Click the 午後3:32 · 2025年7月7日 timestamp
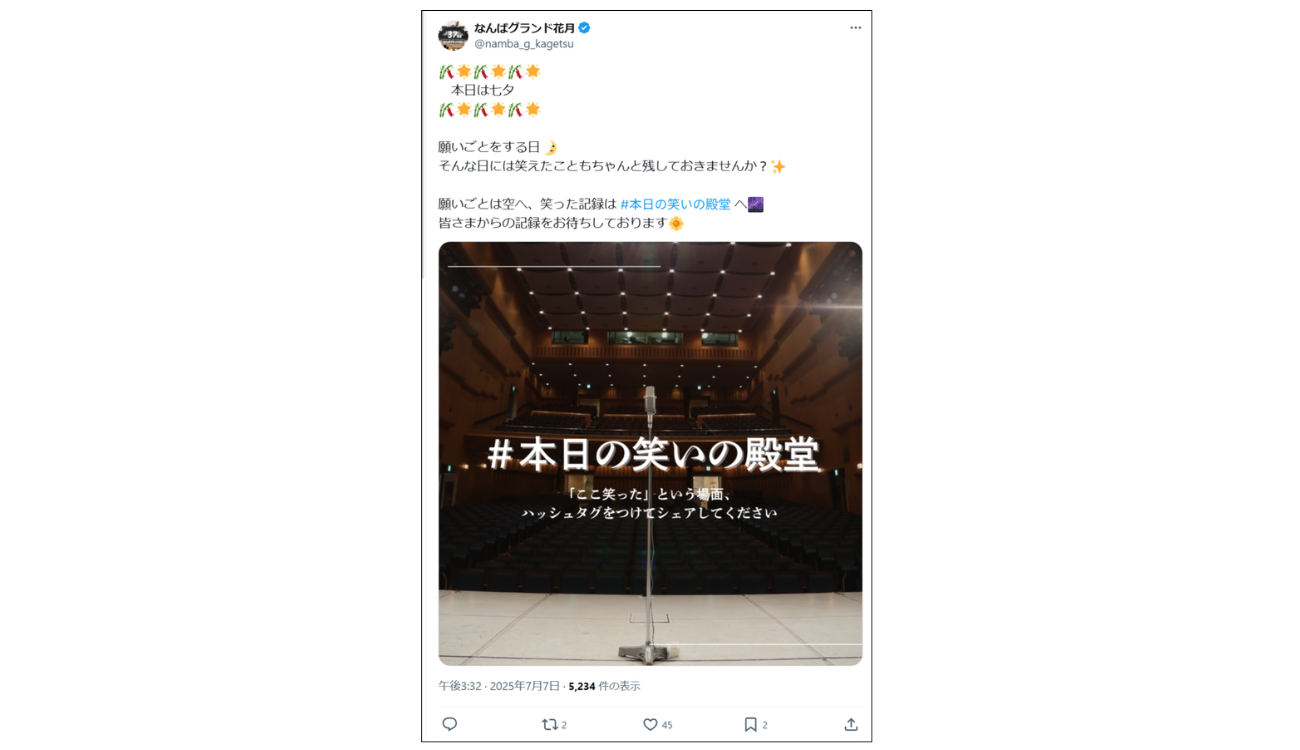1300x750 pixels. click(499, 686)
